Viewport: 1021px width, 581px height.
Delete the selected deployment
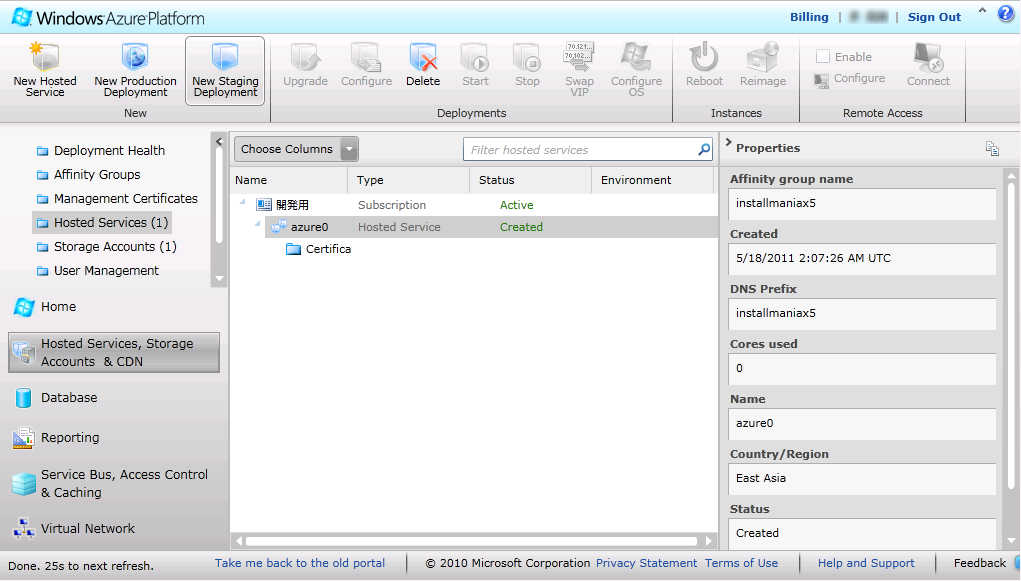[423, 65]
